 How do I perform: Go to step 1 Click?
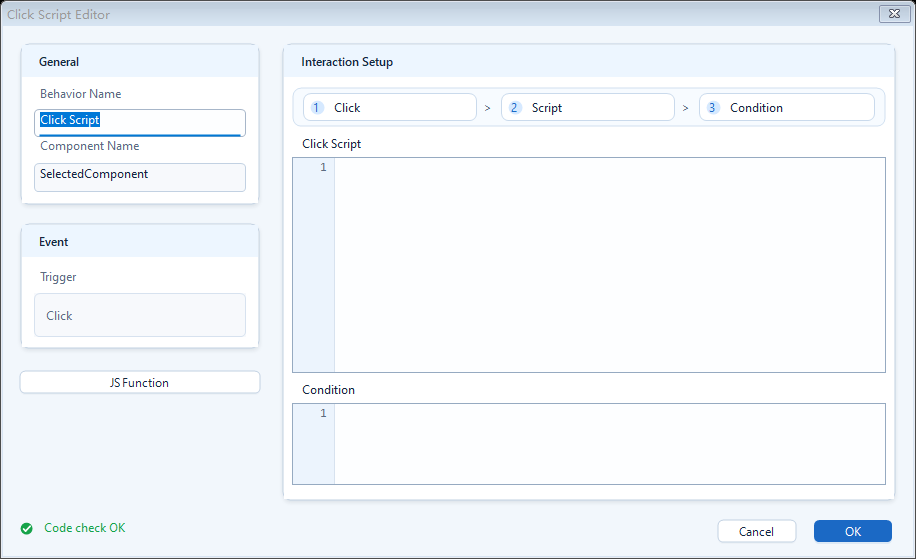tap(390, 107)
